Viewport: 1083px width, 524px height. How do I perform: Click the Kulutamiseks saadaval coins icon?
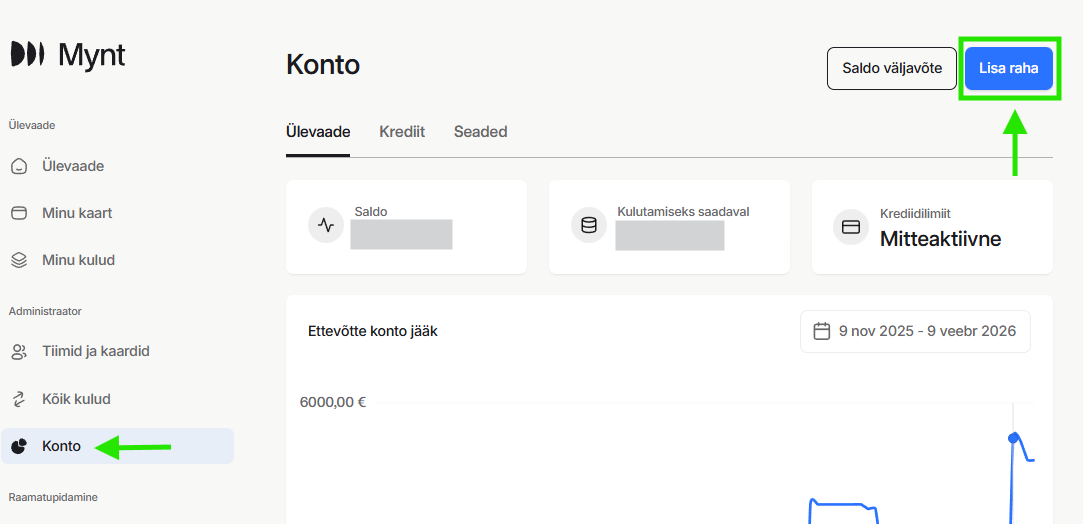pos(589,226)
